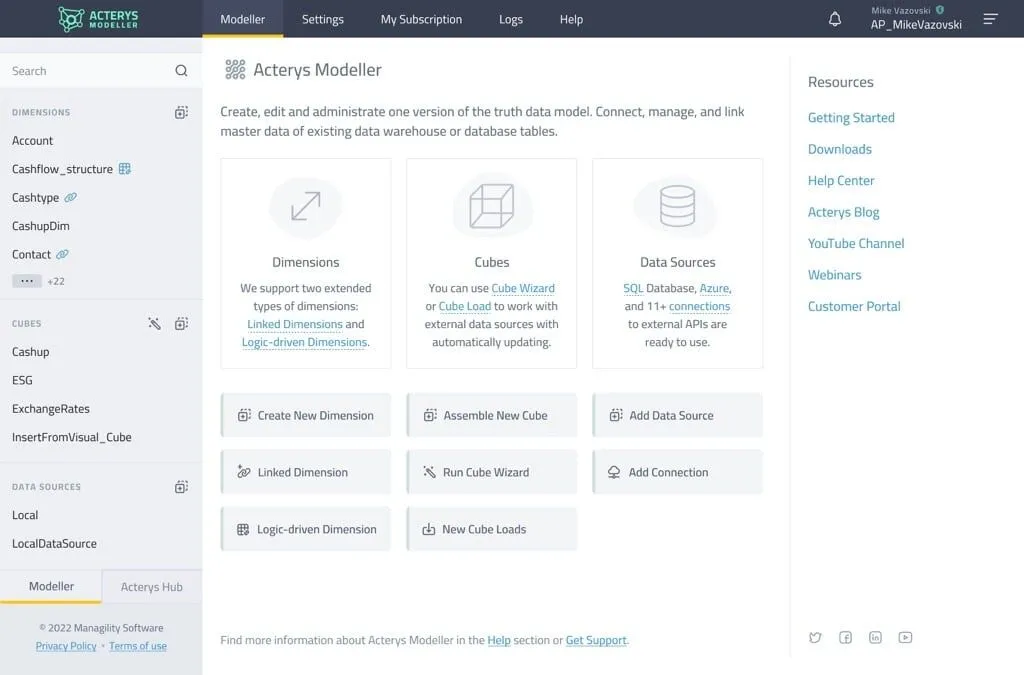Open the Logs menu item
Viewport: 1024px width, 675px height.
point(510,19)
